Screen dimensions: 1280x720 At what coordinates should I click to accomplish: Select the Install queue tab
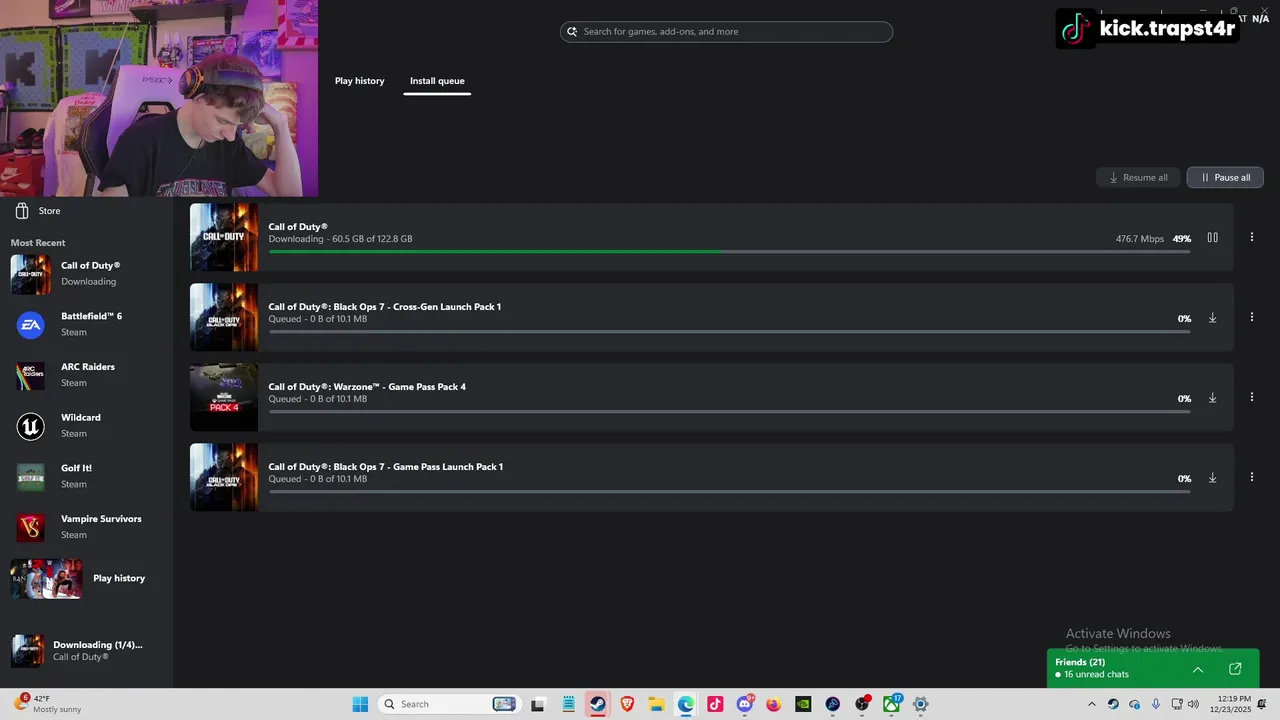coord(437,81)
